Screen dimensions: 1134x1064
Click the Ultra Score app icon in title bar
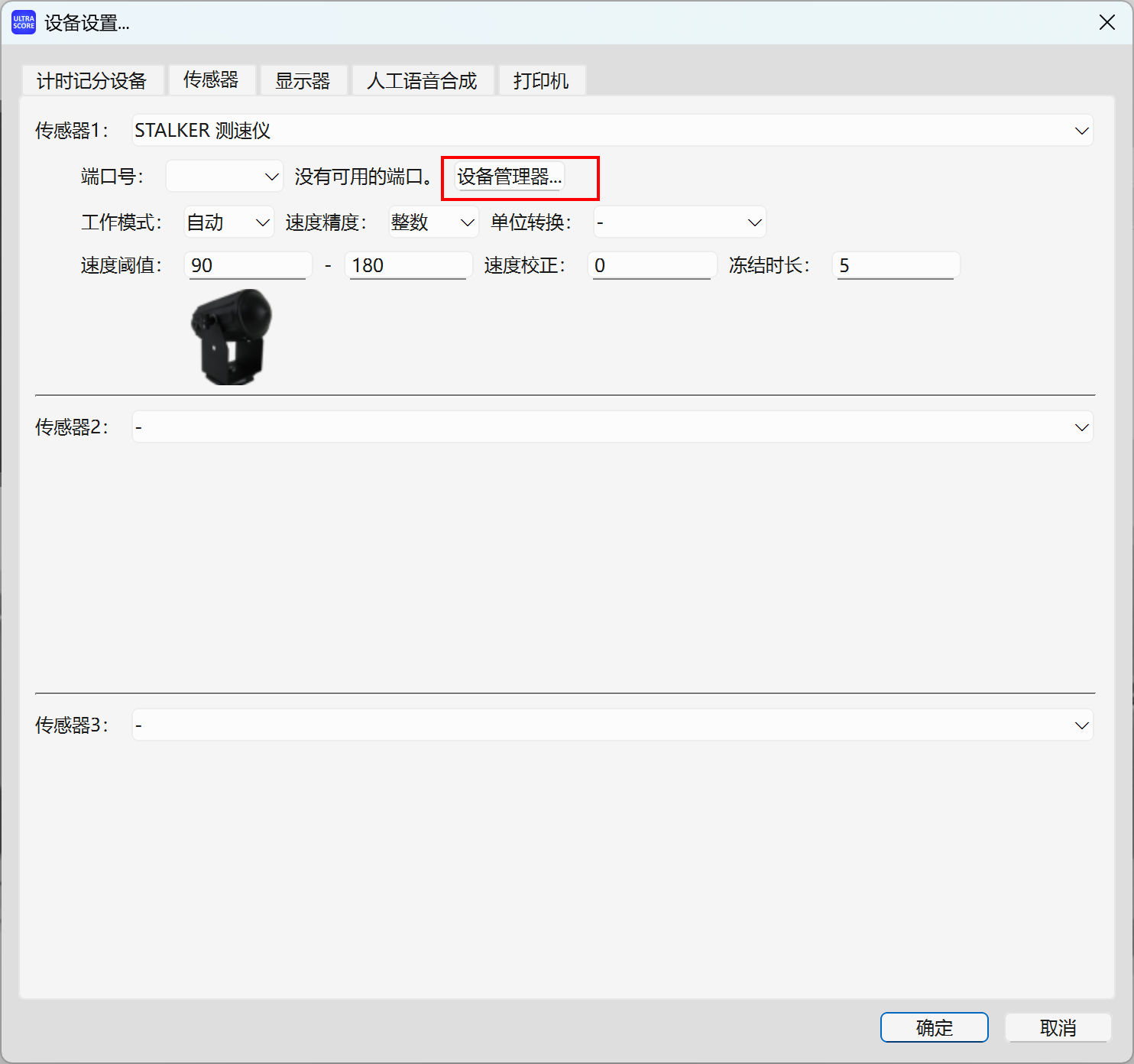[24, 23]
